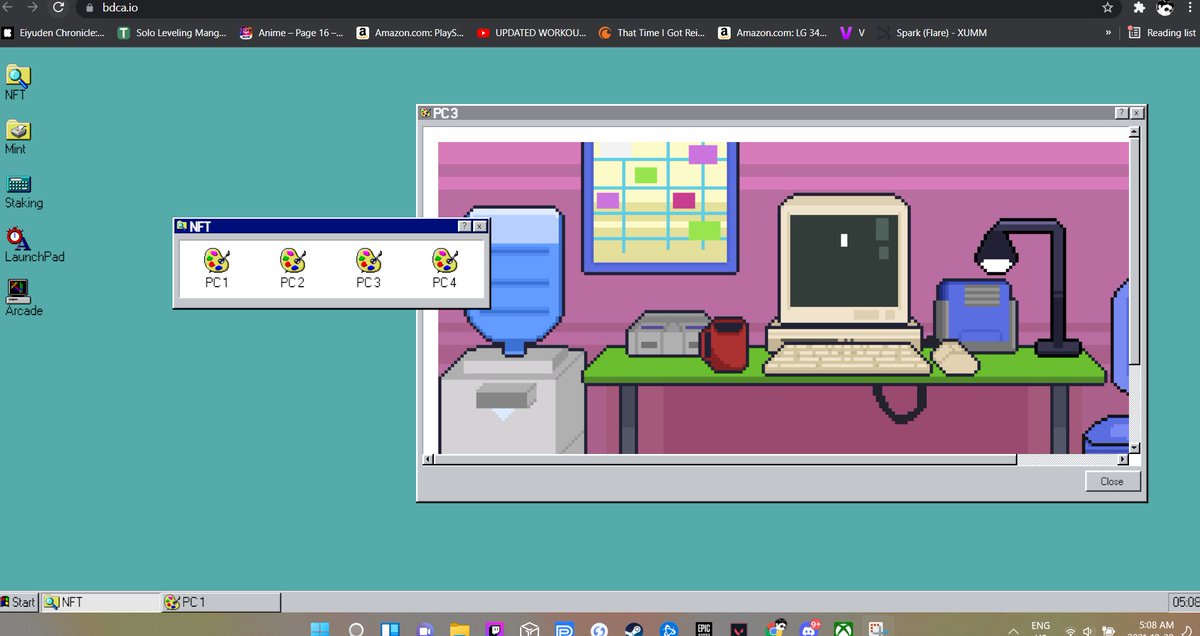
Task: Click help button in PC 3 window title bar
Action: pos(1122,113)
